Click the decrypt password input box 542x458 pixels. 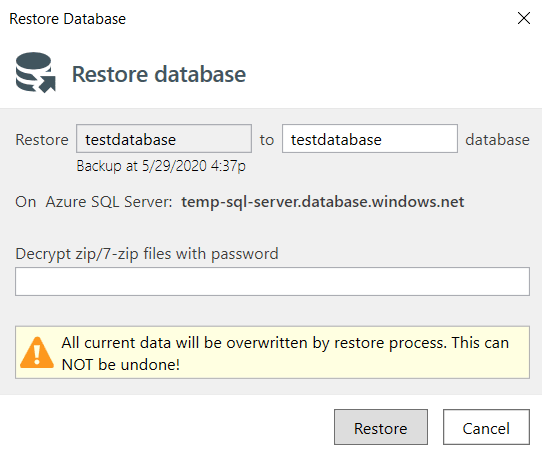point(272,281)
